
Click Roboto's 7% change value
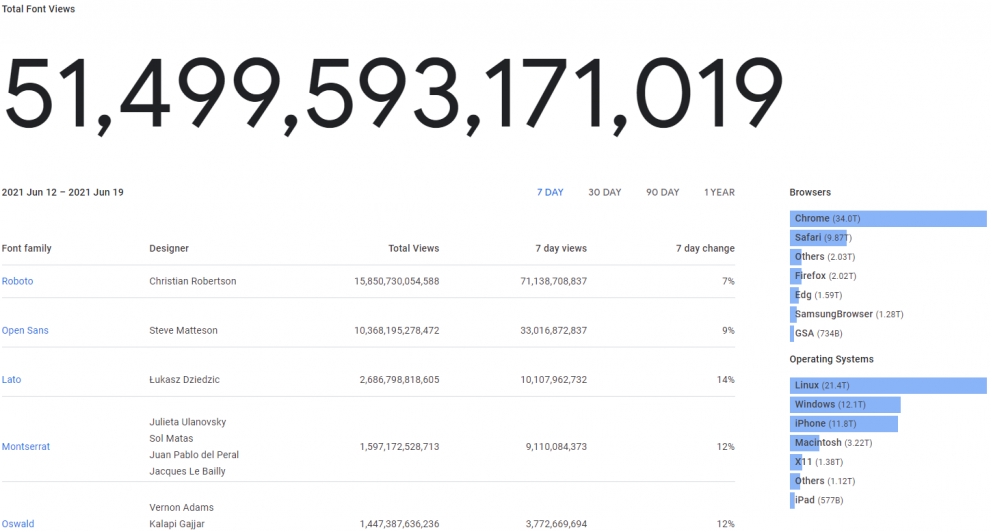click(x=728, y=281)
